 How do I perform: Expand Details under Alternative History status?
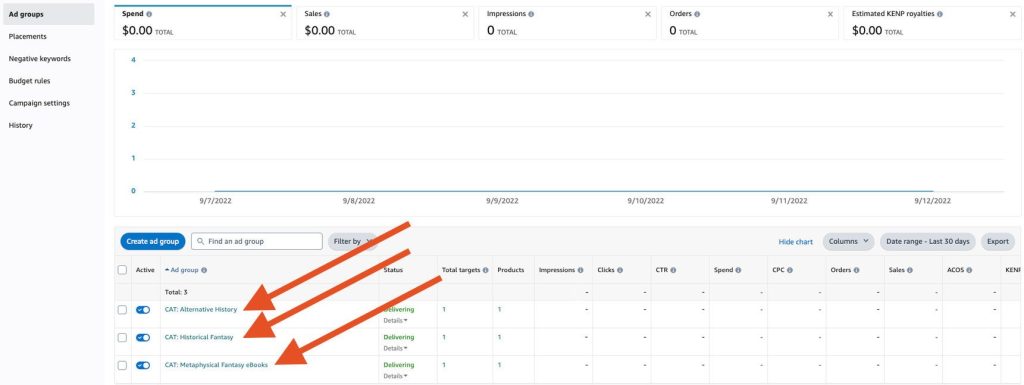[x=395, y=320]
